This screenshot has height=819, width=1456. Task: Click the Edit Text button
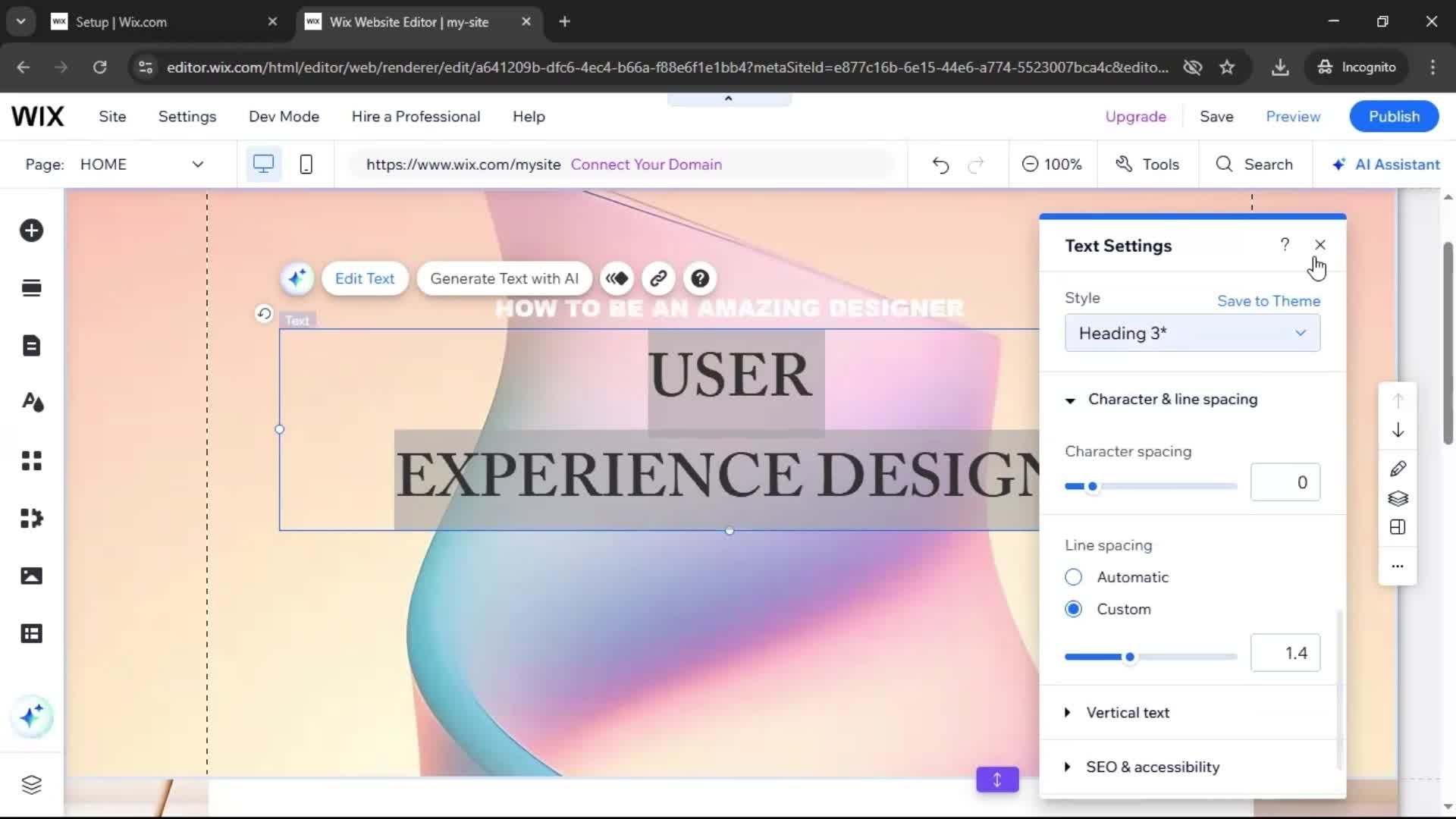[365, 278]
